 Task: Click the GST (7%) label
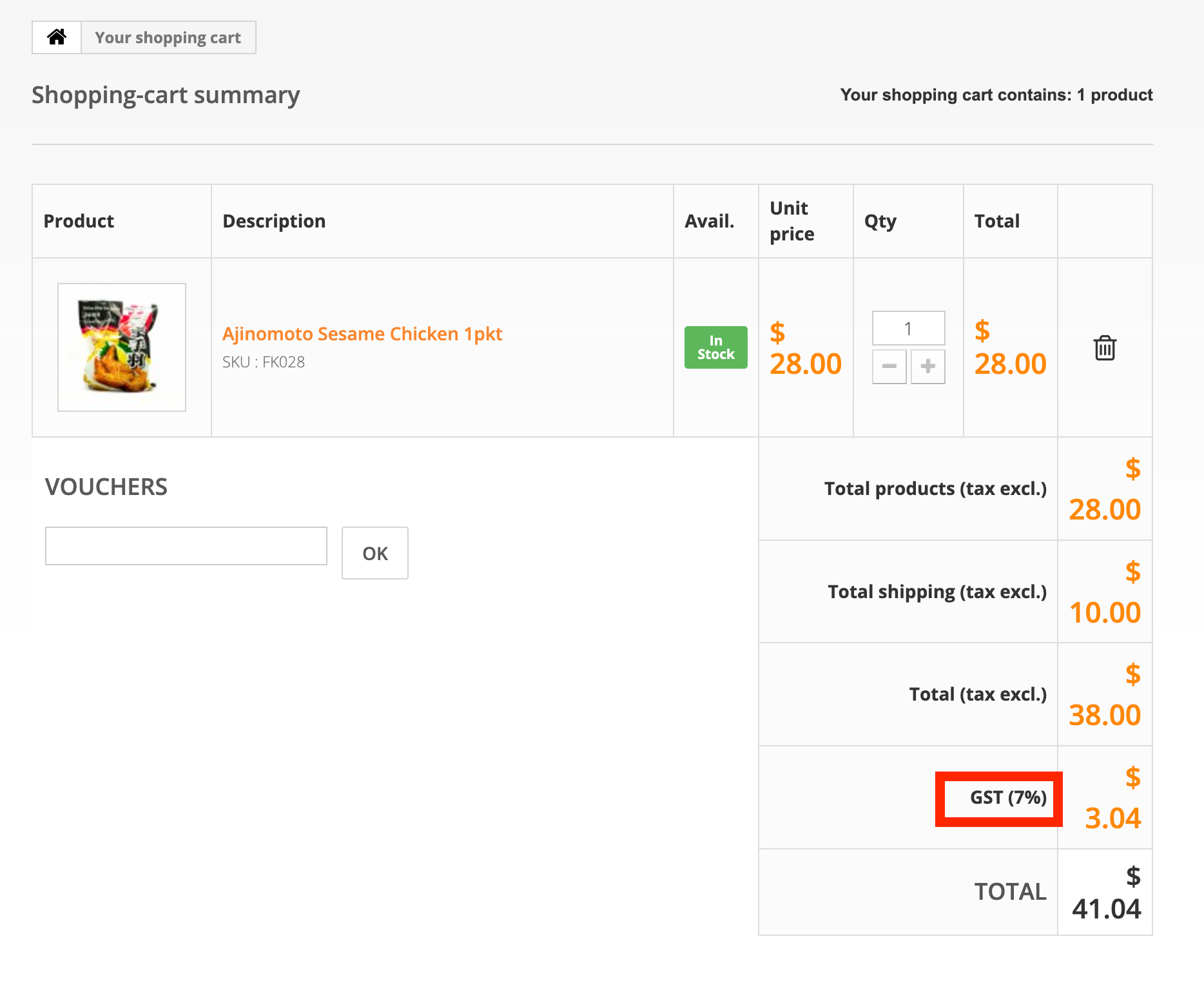click(1008, 798)
